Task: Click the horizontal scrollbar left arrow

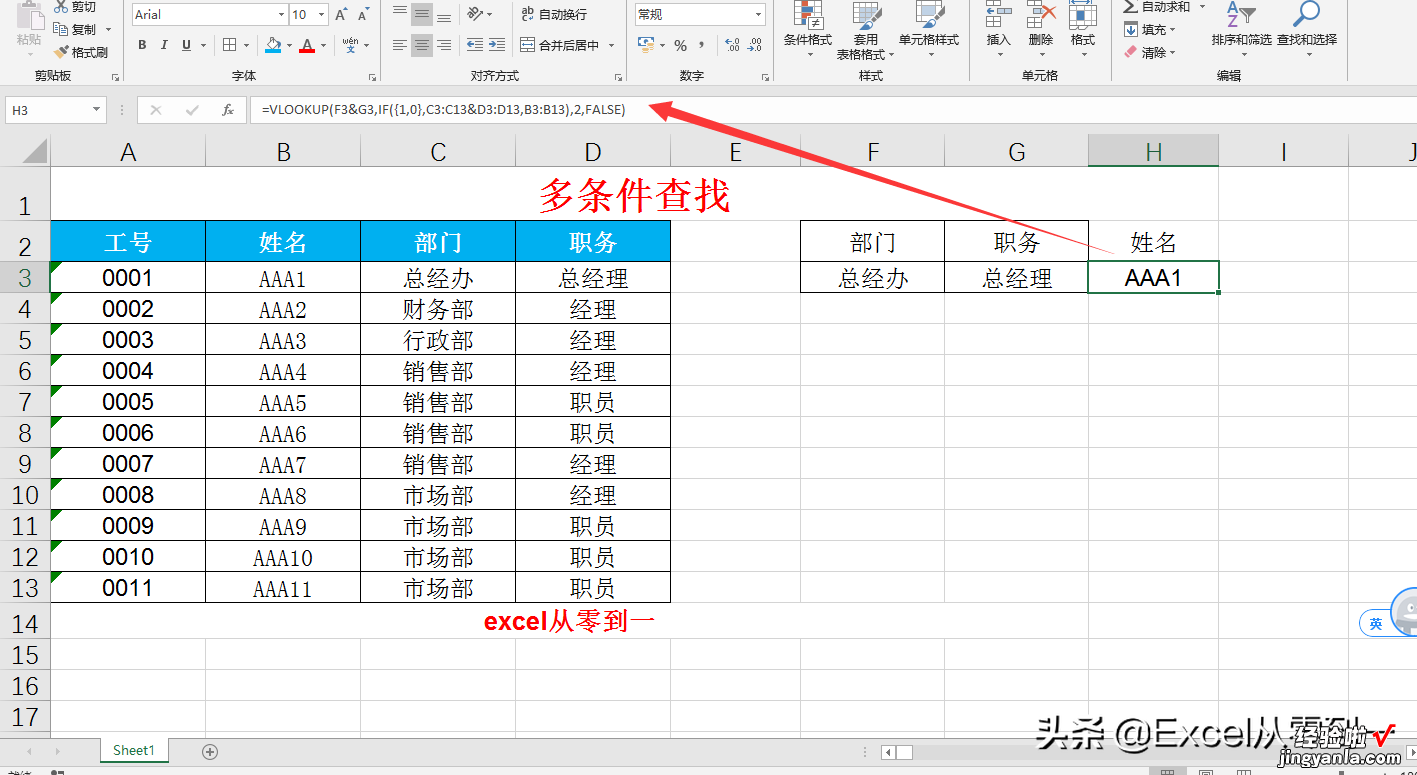Action: coord(886,752)
